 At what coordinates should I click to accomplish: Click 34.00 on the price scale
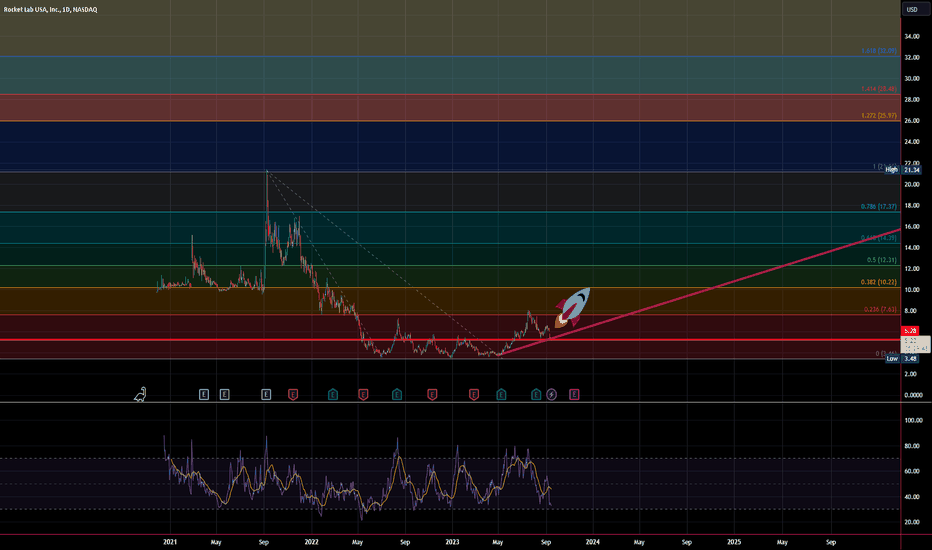[x=912, y=36]
